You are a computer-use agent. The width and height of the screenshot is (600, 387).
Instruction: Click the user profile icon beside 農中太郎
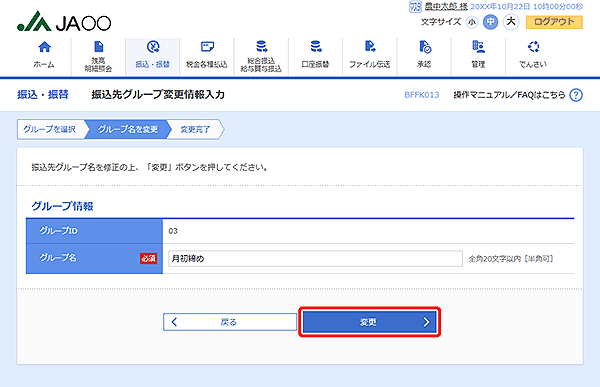(x=415, y=6)
